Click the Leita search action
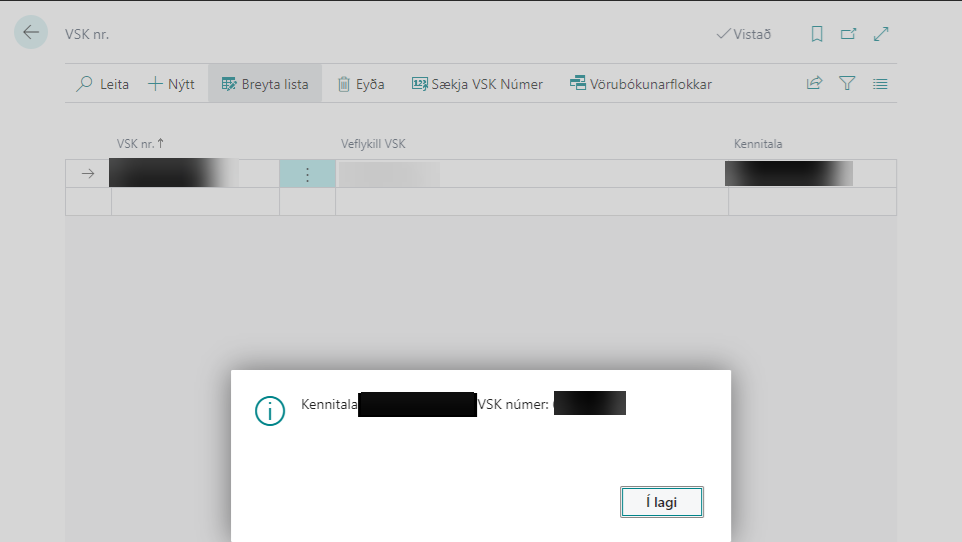Image resolution: width=962 pixels, height=542 pixels. [103, 84]
